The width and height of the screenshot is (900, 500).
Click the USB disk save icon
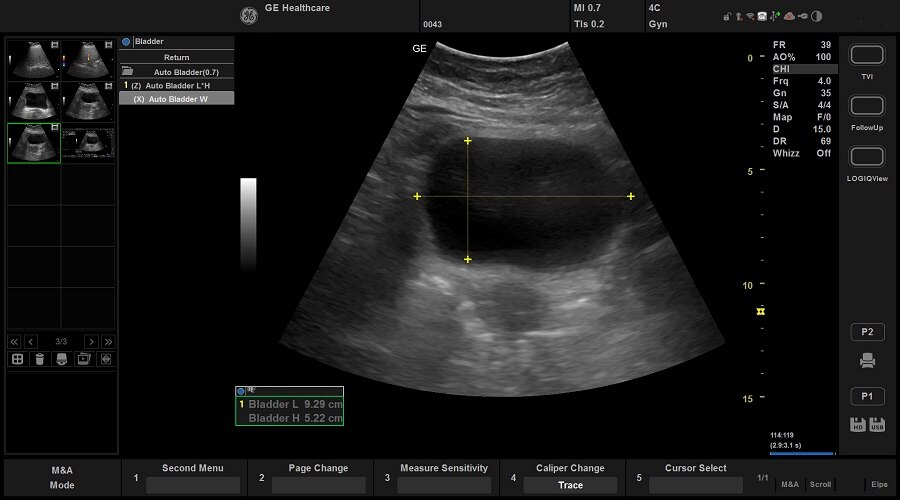pyautogui.click(x=876, y=424)
